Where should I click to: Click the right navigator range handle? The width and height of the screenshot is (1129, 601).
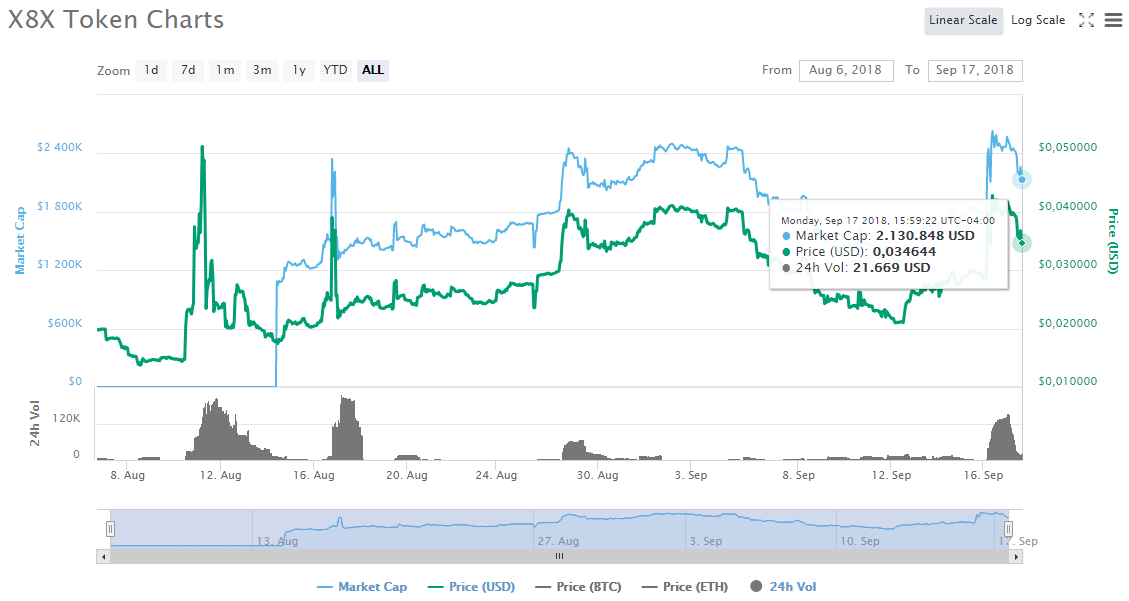1009,529
